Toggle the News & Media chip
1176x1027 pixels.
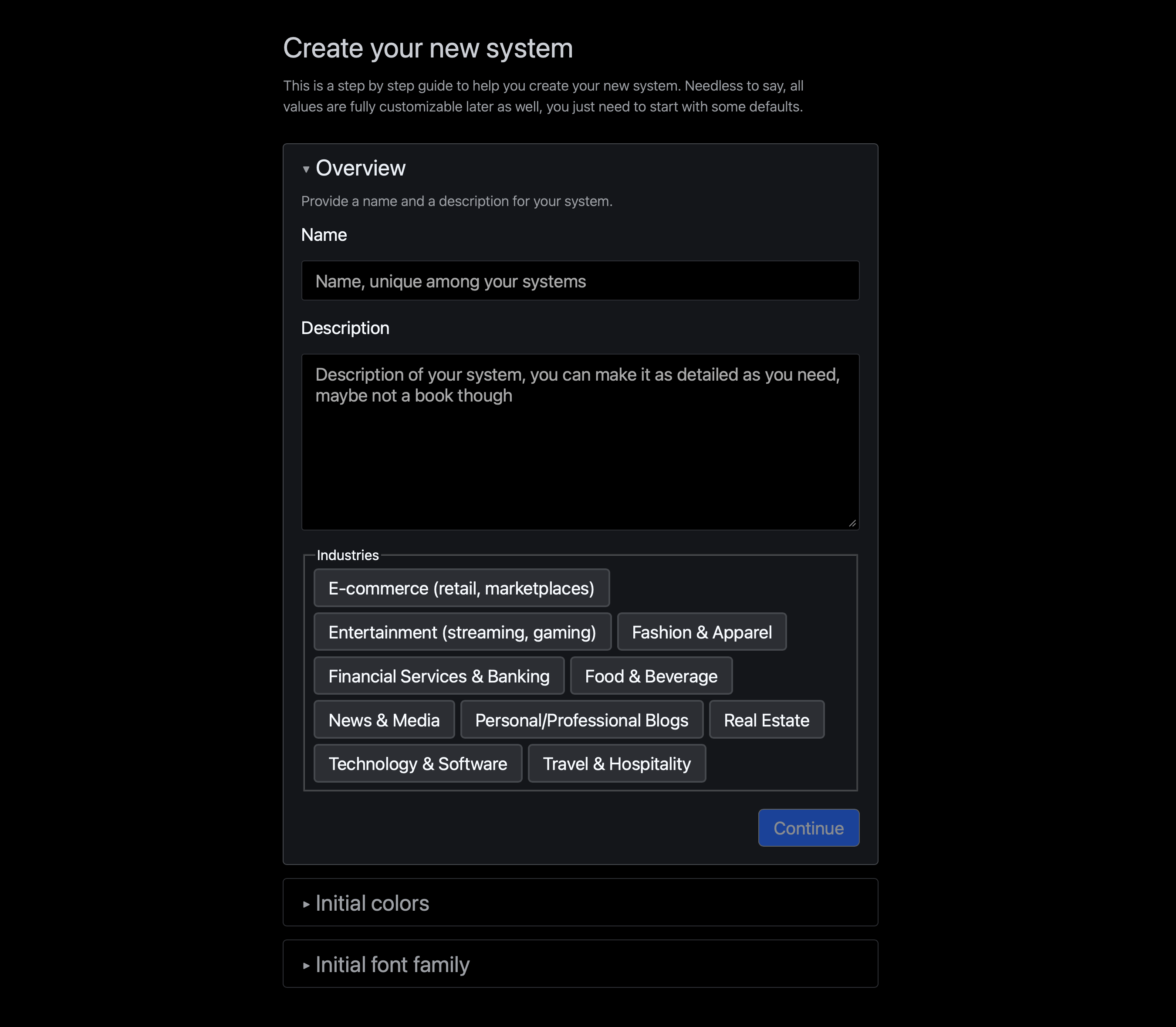pyautogui.click(x=384, y=720)
